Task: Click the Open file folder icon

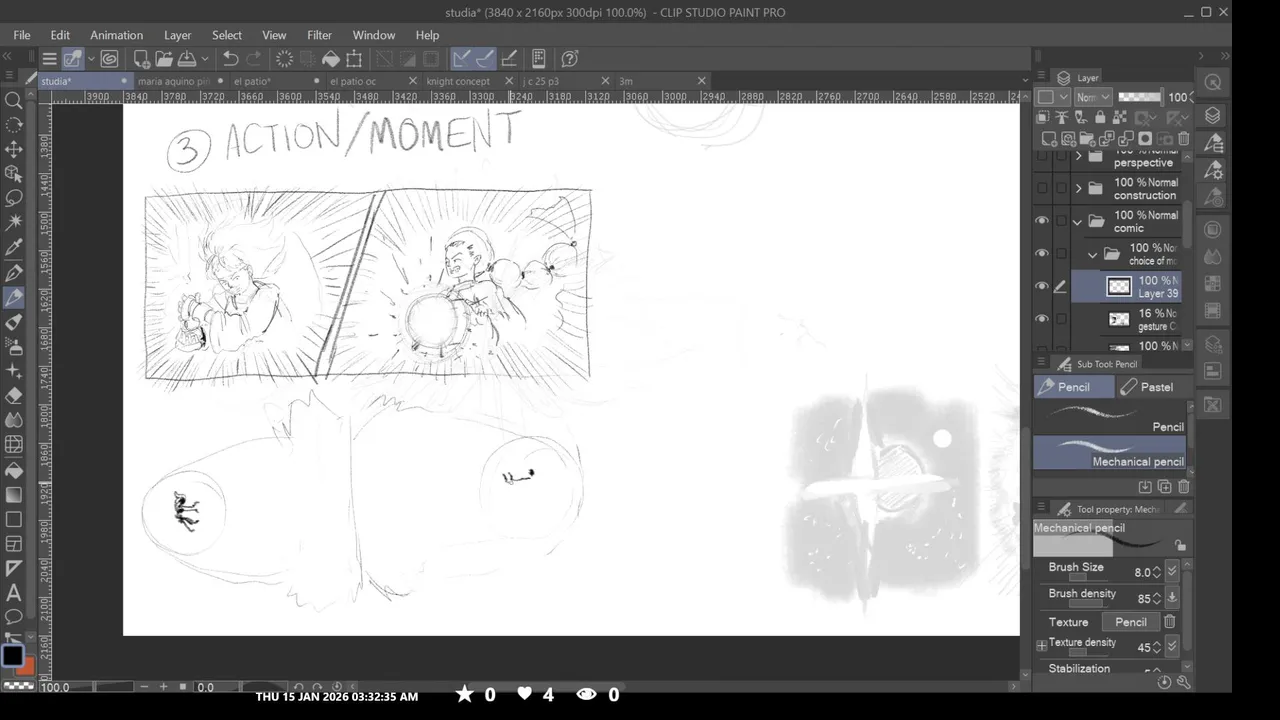Action: 163,59
